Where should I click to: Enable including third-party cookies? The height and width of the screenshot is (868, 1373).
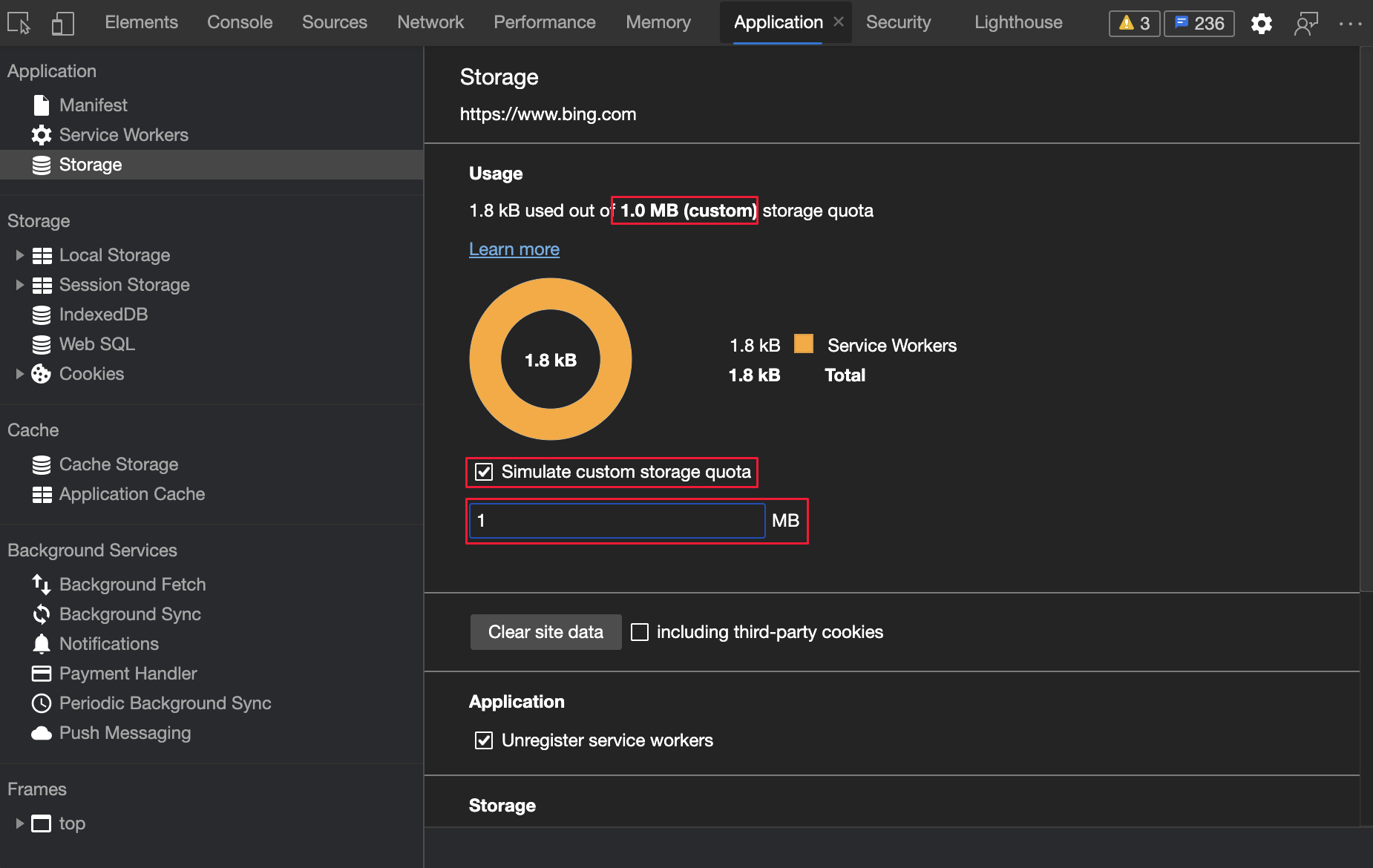[x=640, y=631]
